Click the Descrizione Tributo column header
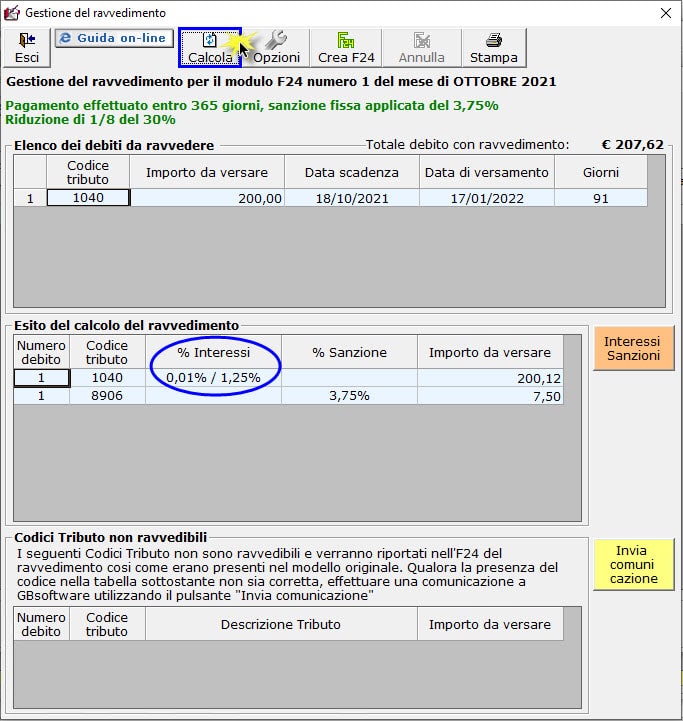 coord(281,624)
